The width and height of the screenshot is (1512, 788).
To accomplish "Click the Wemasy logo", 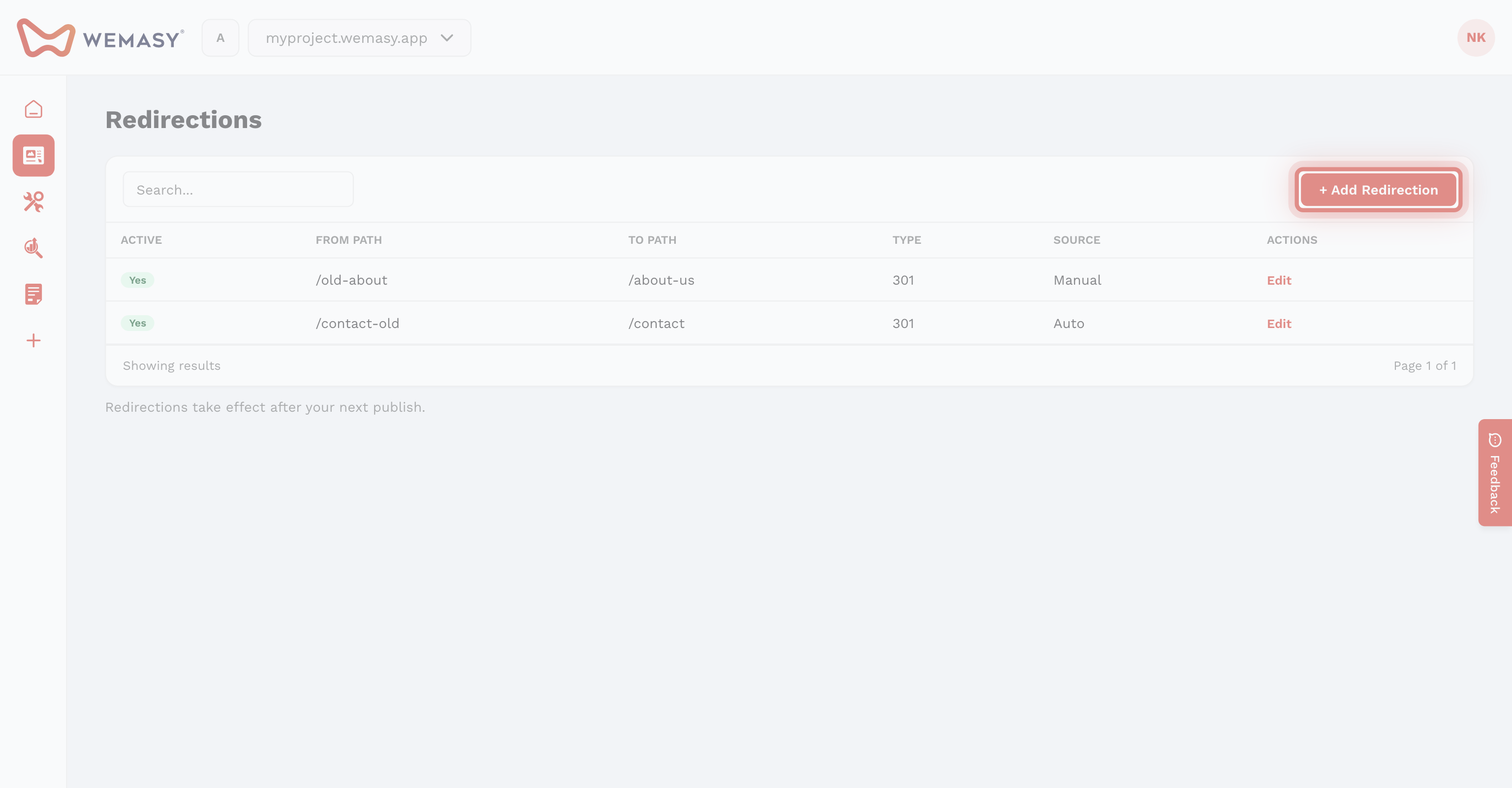I will click(x=100, y=38).
